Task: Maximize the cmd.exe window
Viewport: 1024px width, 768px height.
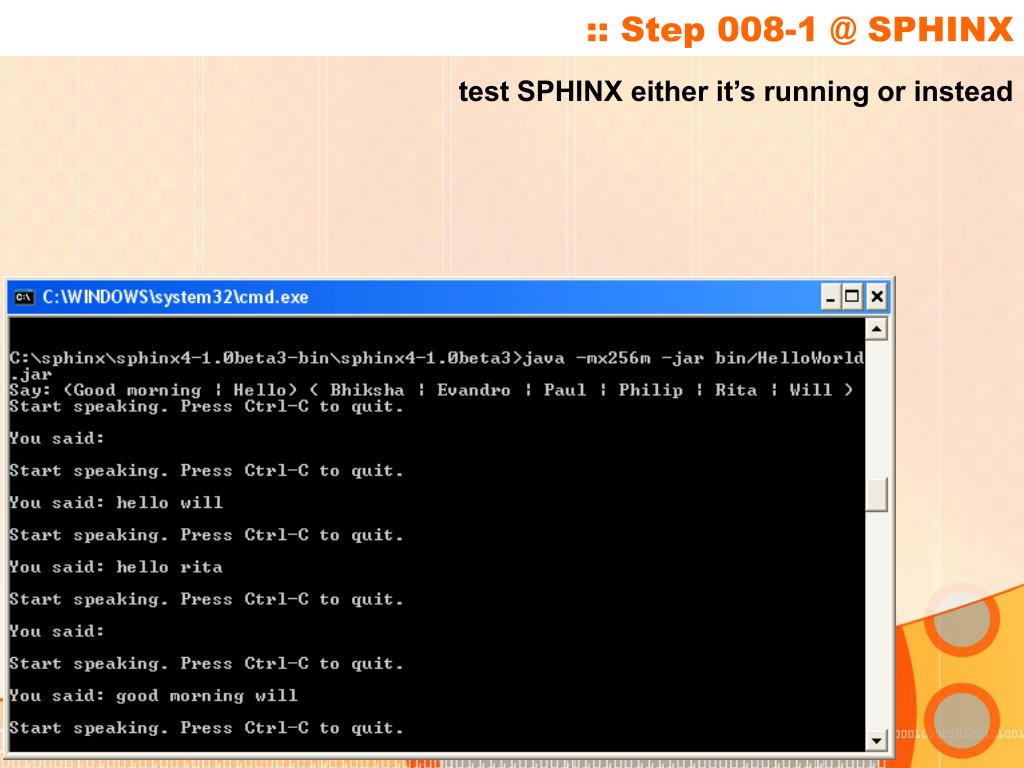Action: click(x=852, y=298)
